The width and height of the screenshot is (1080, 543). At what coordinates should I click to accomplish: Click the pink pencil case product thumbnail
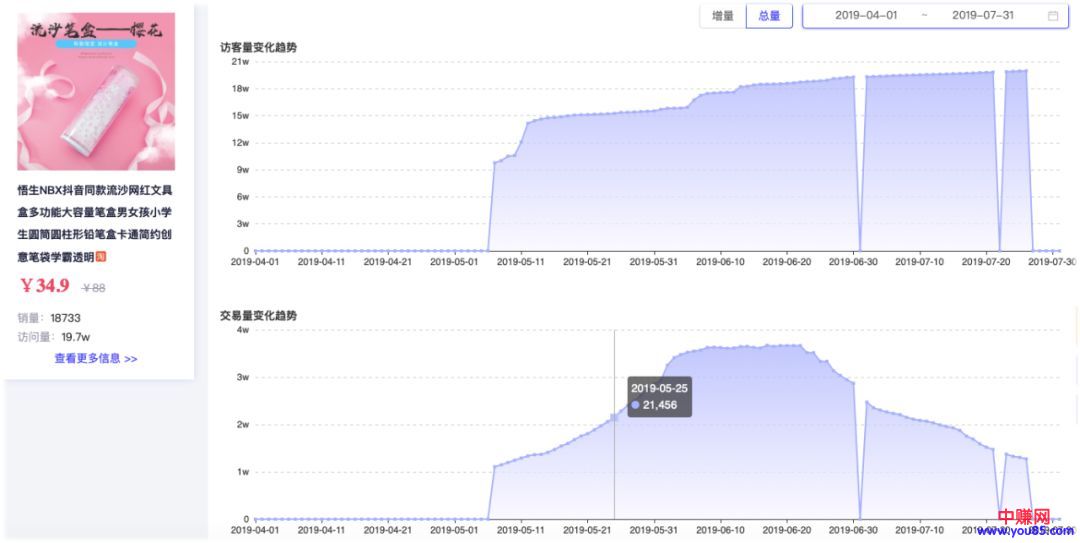pyautogui.click(x=96, y=91)
